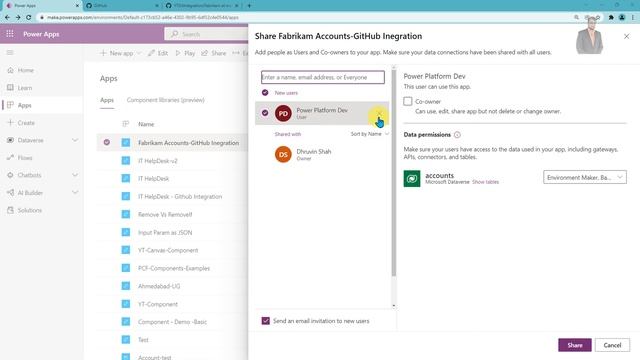This screenshot has height=360, width=640.
Task: Open the Input Param as JSON app
Action: click(x=165, y=232)
